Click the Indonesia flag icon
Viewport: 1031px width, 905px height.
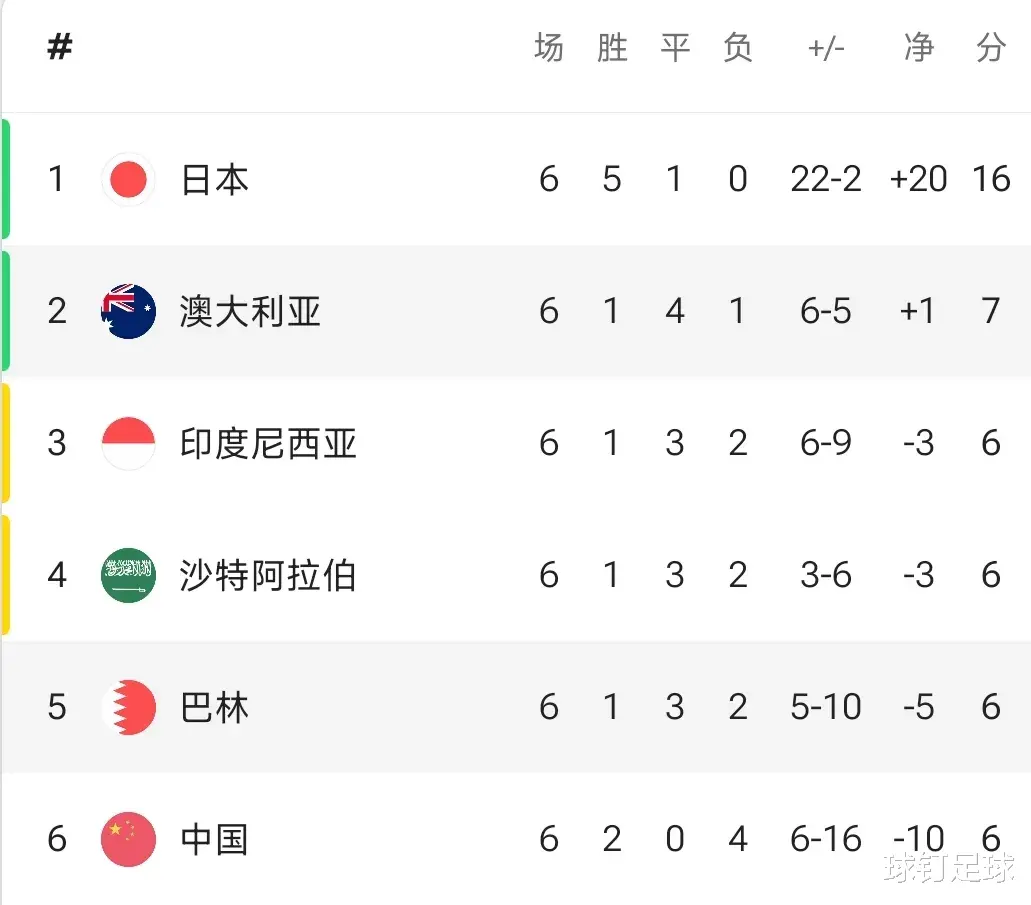tap(128, 443)
